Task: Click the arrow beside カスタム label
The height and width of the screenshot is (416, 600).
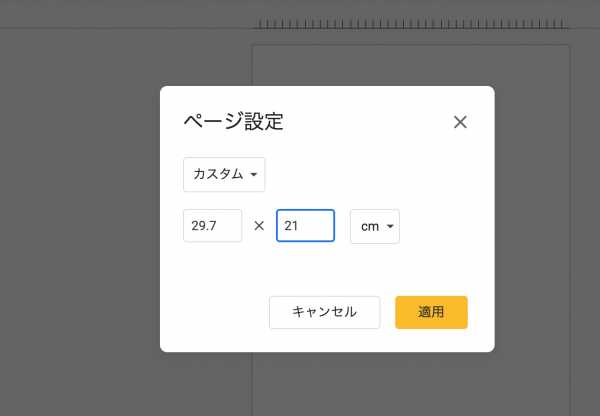Action: pos(255,175)
